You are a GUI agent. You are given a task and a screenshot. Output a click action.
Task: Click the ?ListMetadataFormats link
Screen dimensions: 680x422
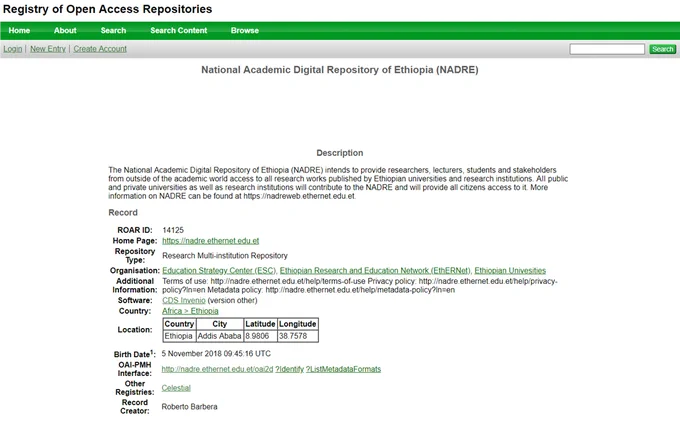coord(343,369)
